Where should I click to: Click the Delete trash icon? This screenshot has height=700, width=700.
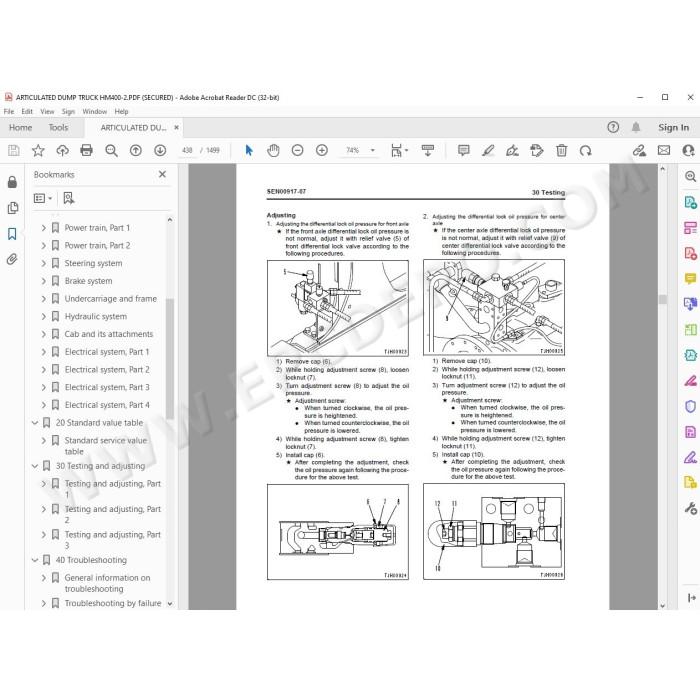point(562,150)
